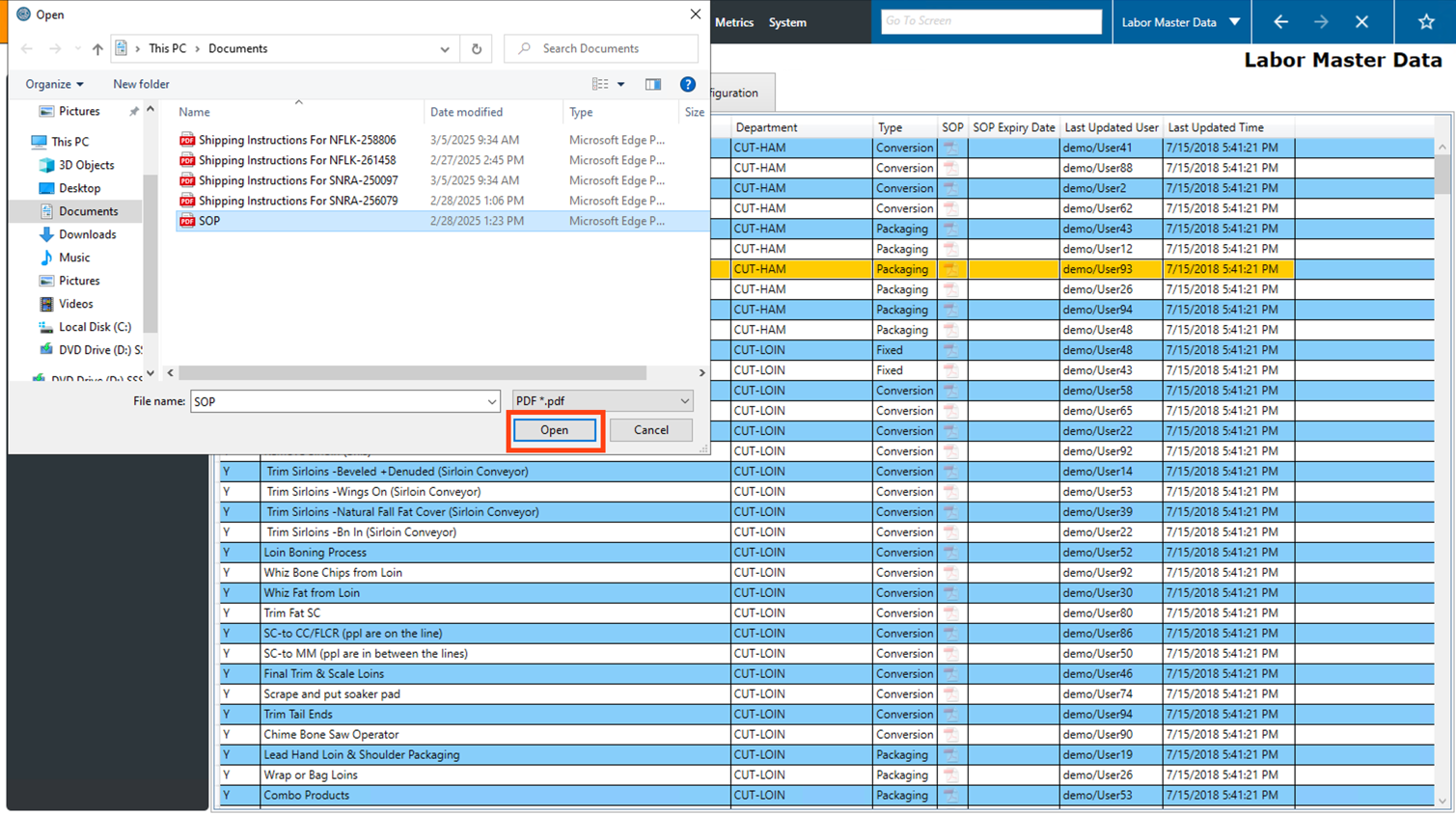Click the up-folder arrow in dialog

tap(97, 48)
